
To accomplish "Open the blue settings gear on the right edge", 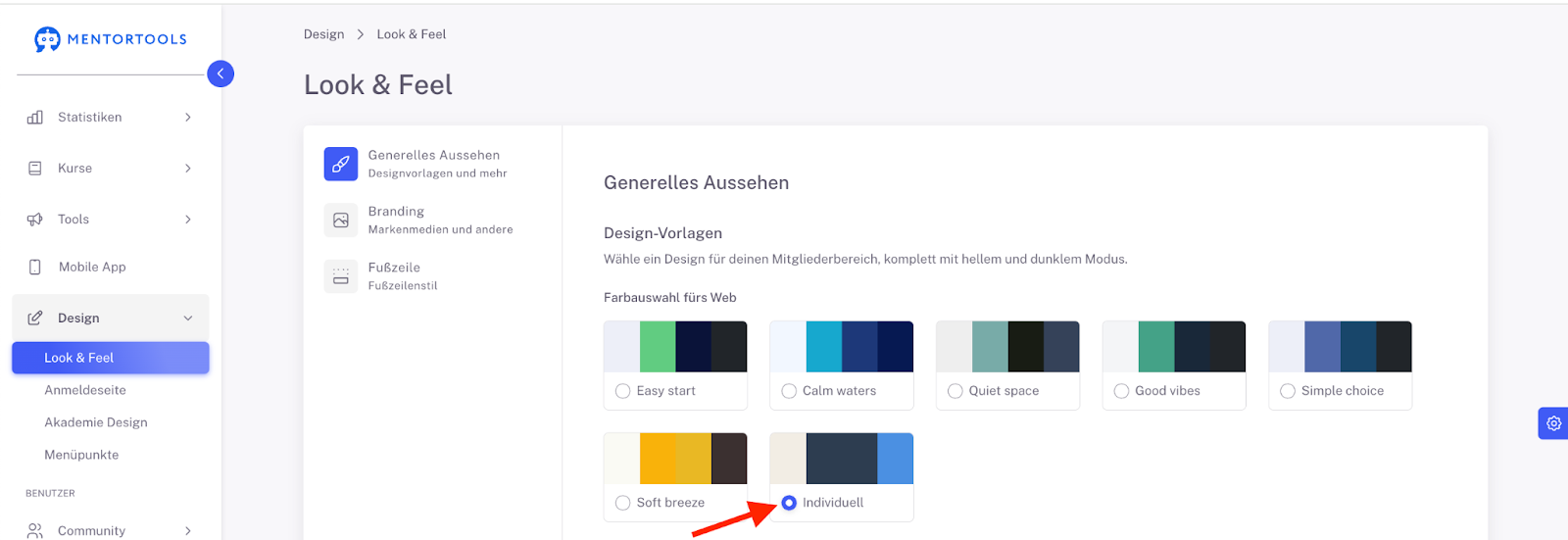I will 1553,423.
